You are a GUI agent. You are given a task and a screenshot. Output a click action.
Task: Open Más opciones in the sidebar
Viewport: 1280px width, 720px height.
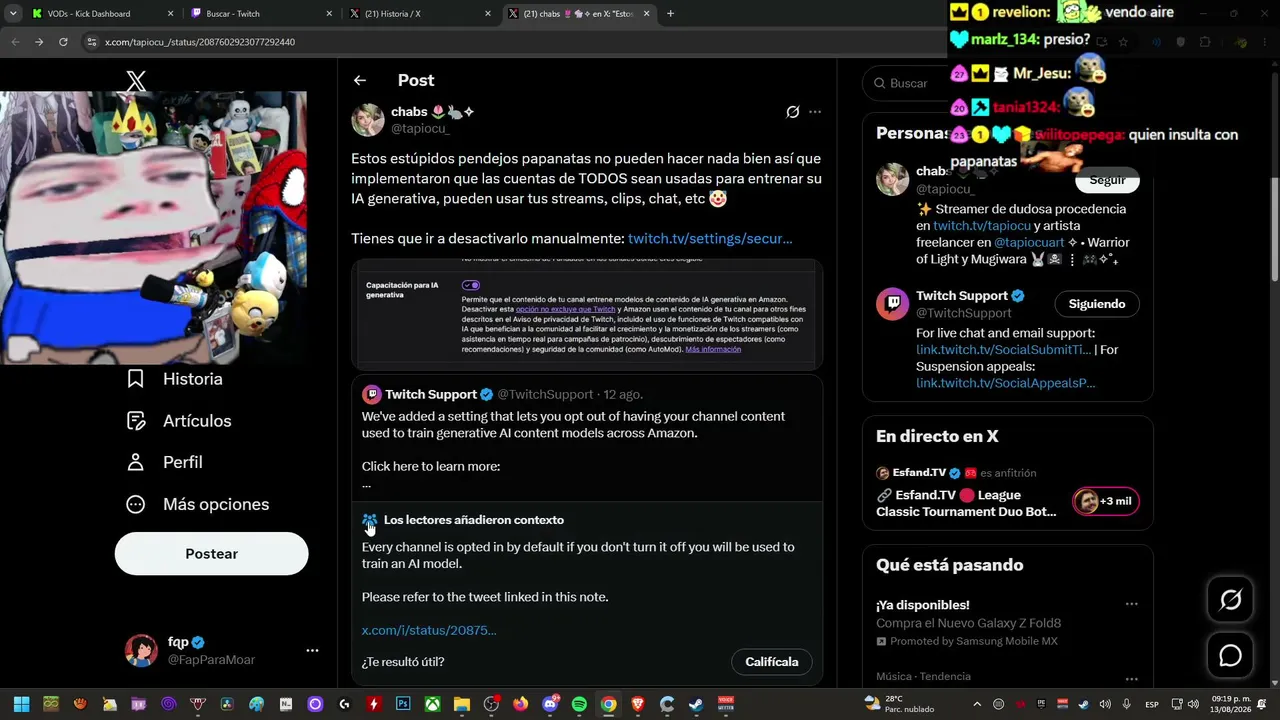[198, 504]
